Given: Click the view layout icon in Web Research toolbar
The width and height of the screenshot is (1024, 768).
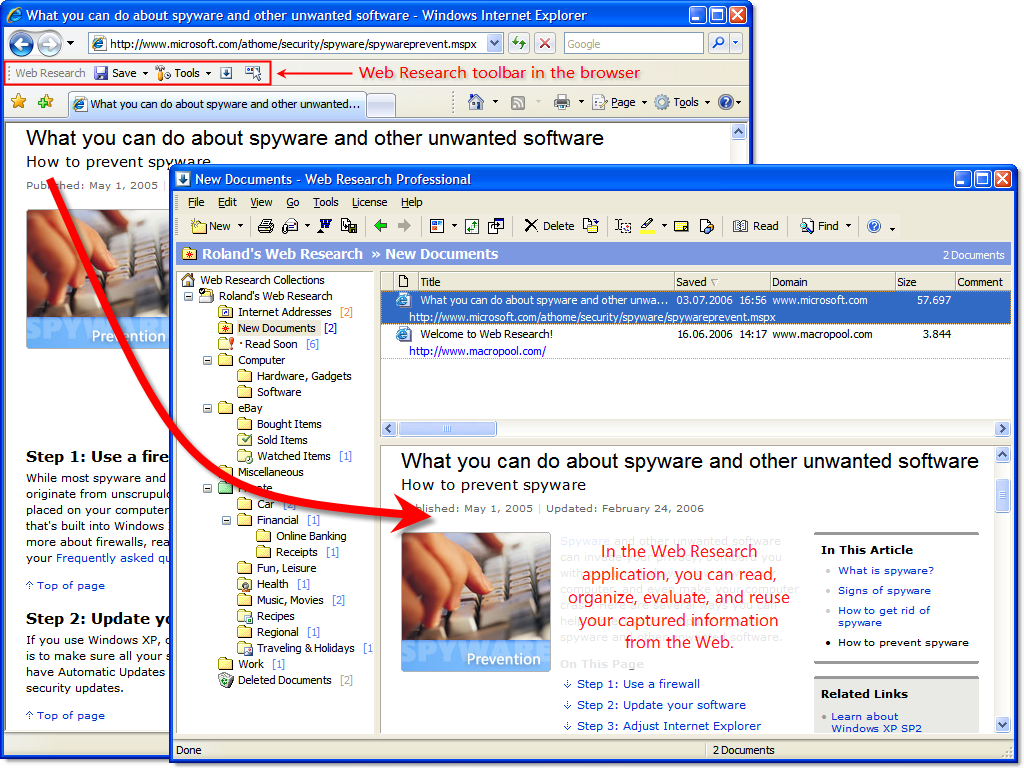Looking at the screenshot, I should 437,226.
